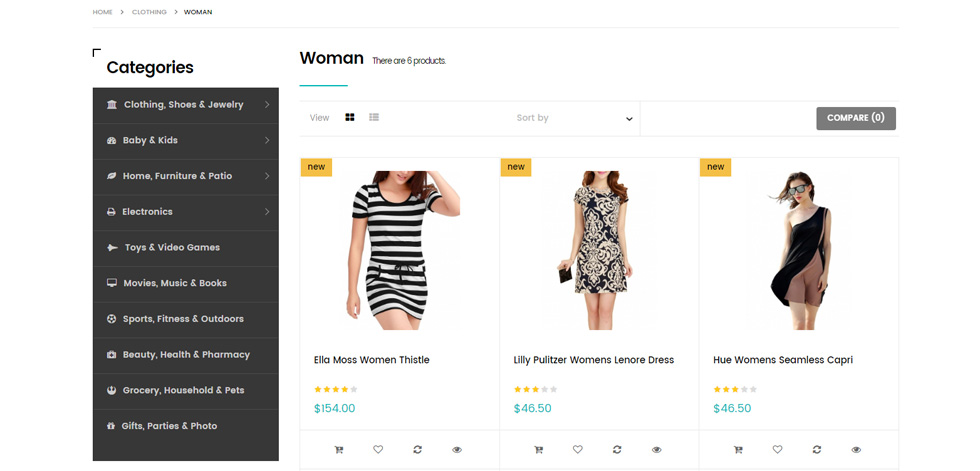980x471 pixels.
Task: Open Movies, Music & Books category
Action: (175, 283)
